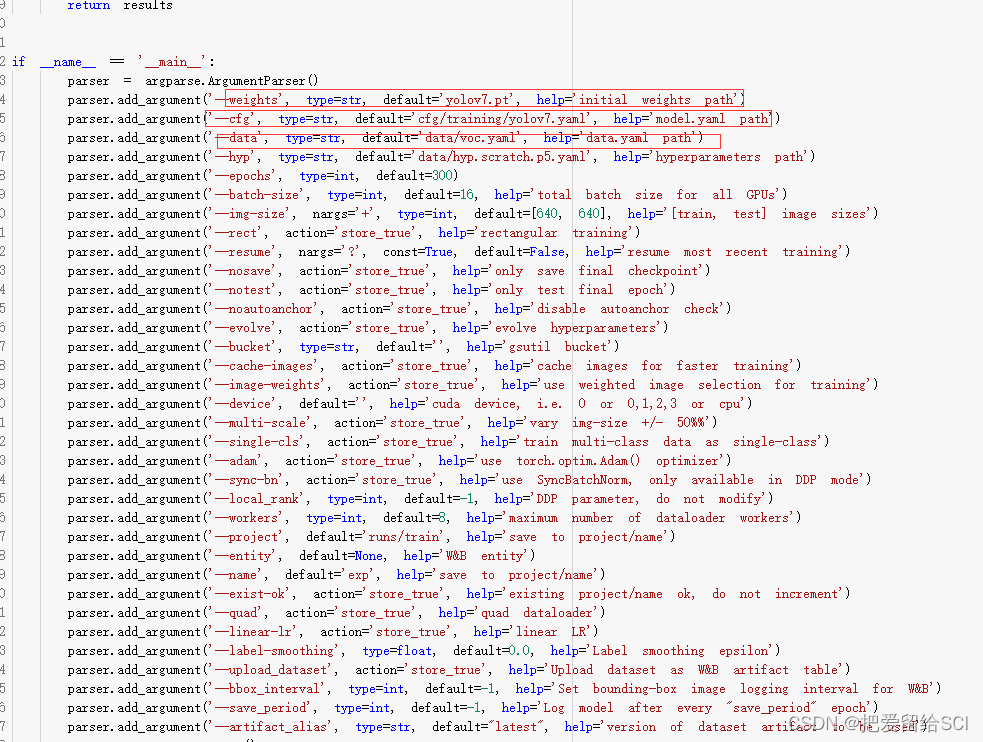Click the '--bbox_interval' argument string
Screen dimensions: 983x742
[x=268, y=689]
